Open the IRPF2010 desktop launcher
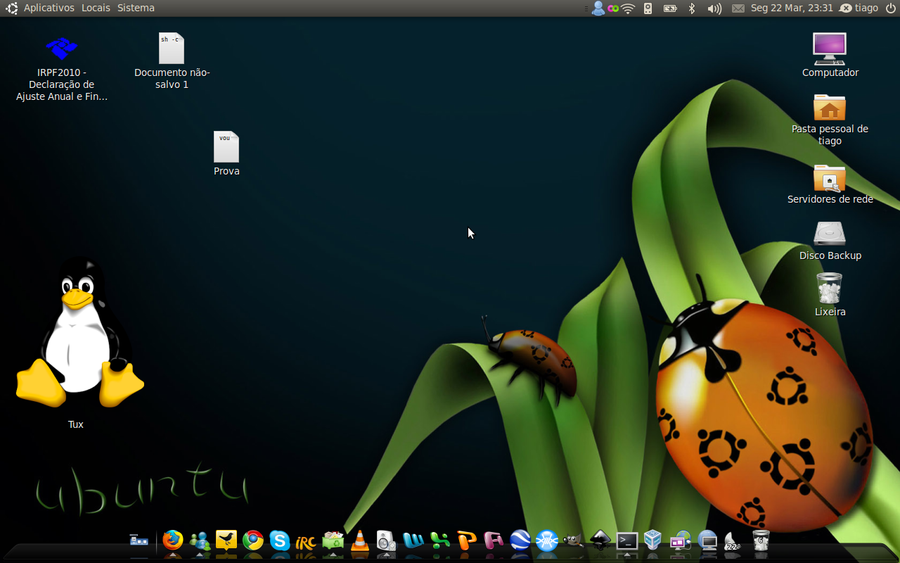The width and height of the screenshot is (900, 563). coord(61,69)
